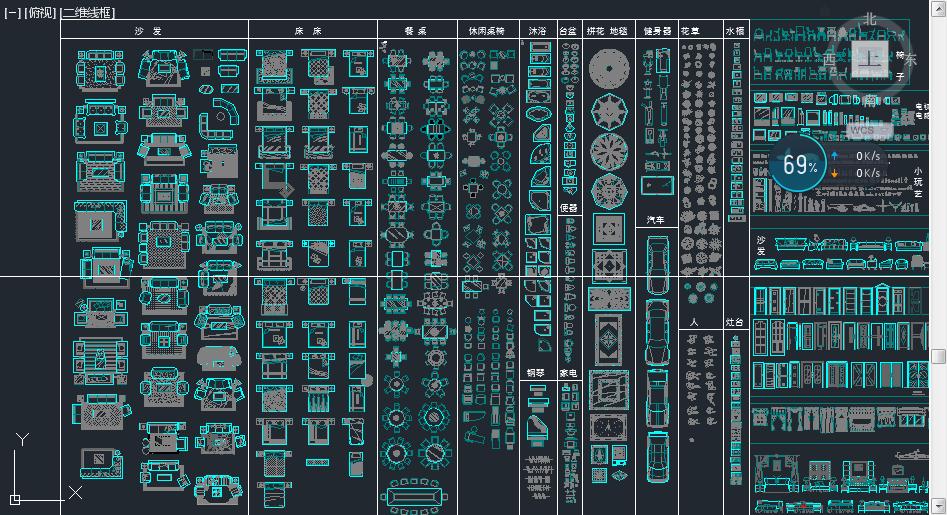This screenshot has width=947, height=515.
Task: Select the curved L-shaped corner sofa block
Action: click(x=220, y=118)
